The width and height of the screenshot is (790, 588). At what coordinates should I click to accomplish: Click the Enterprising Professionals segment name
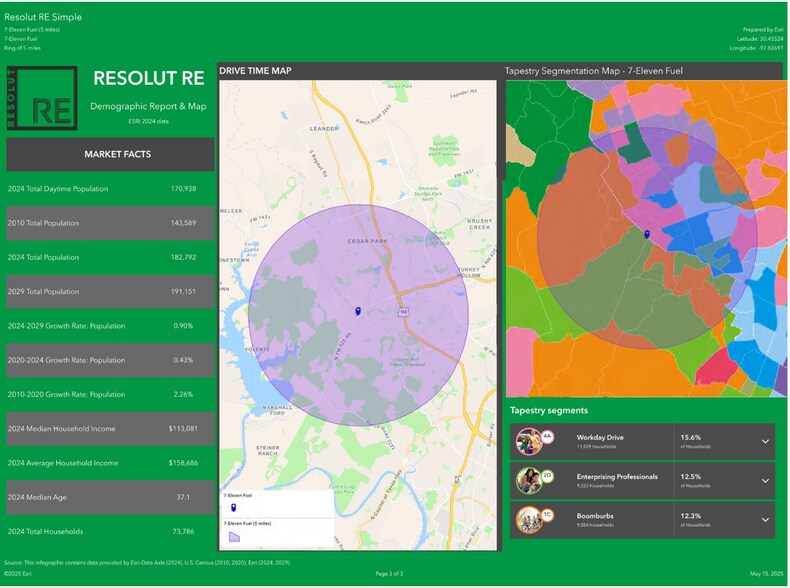click(617, 477)
